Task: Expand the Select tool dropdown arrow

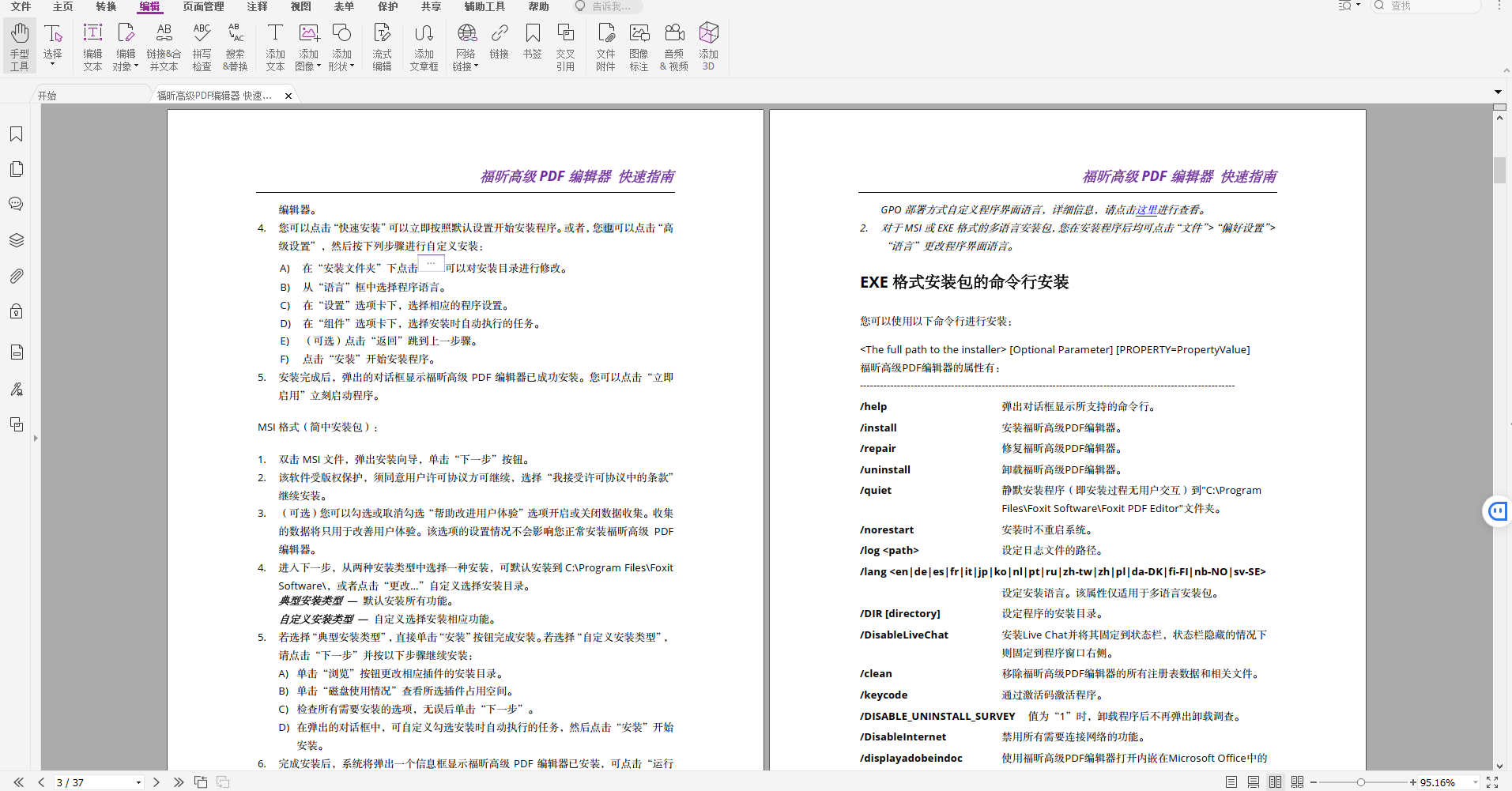Action: (x=53, y=65)
